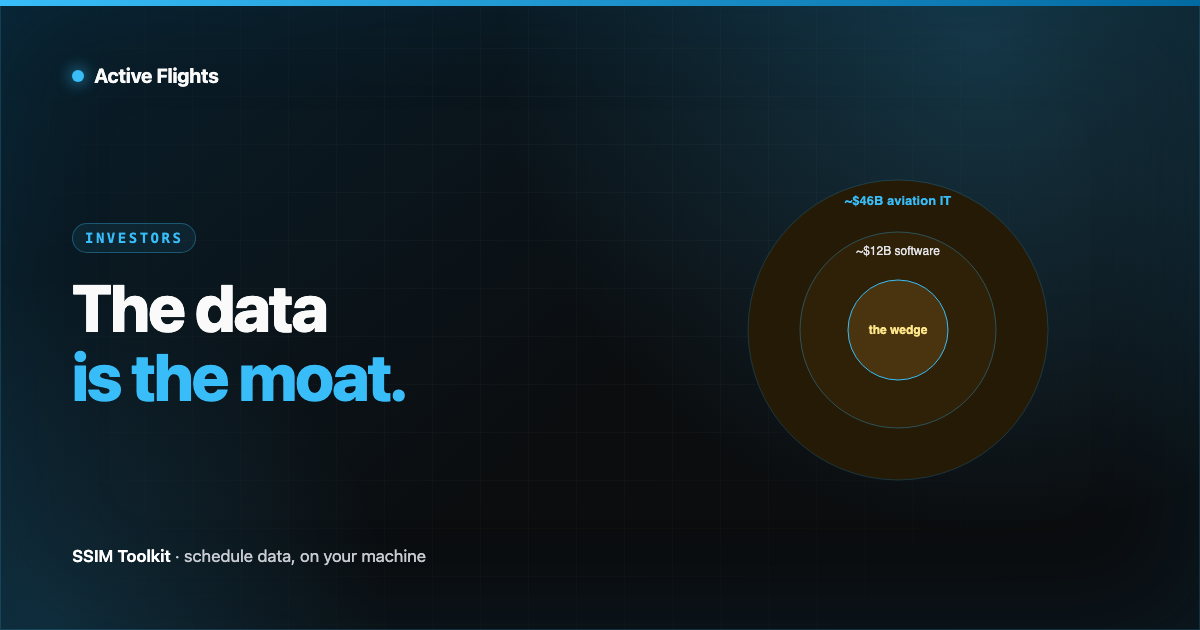Click the blue text 'is the moat.'
This screenshot has height=630, width=1200.
[239, 379]
